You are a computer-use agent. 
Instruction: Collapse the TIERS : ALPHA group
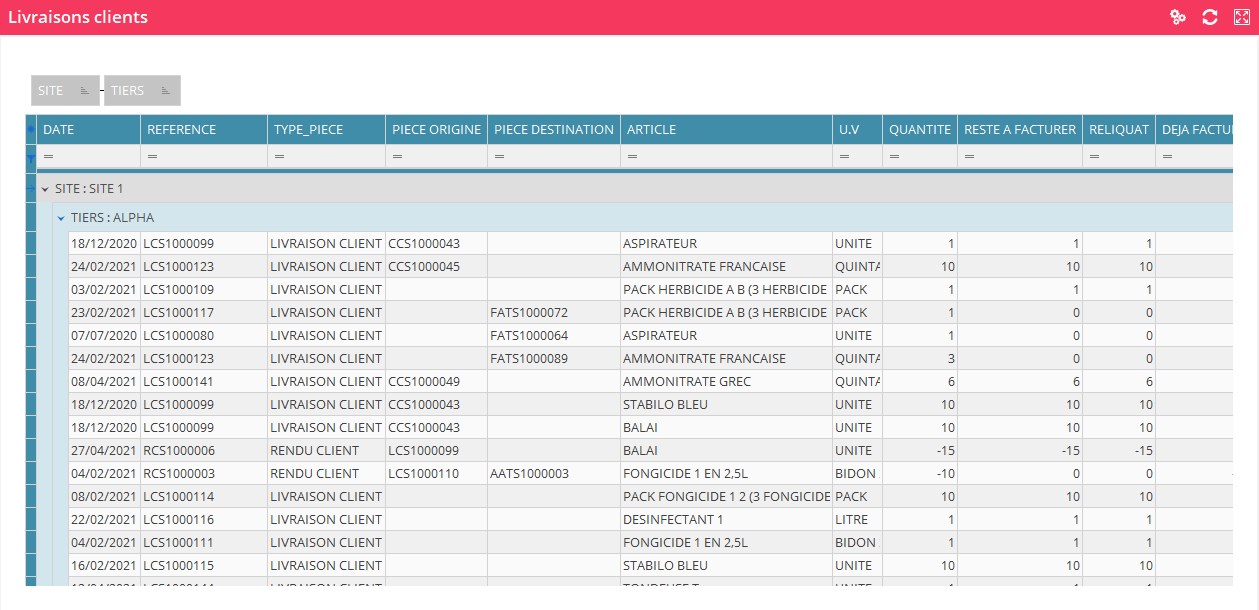coord(61,218)
